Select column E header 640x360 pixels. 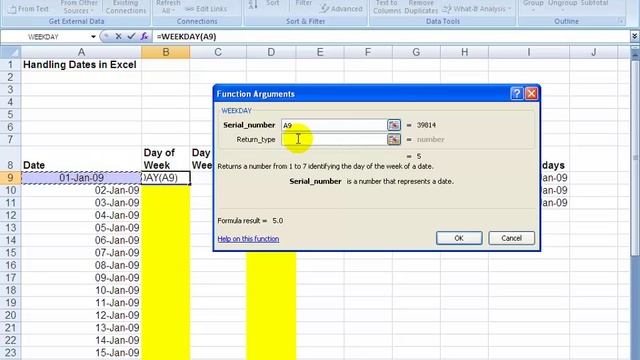tap(320, 52)
